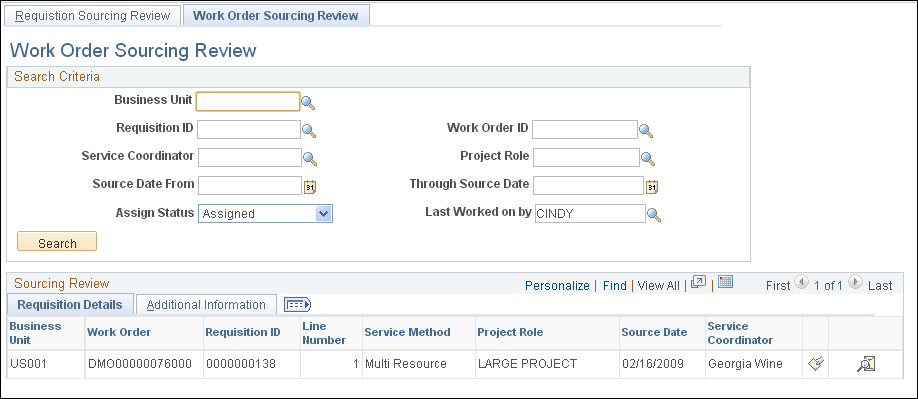This screenshot has height=399, width=918.
Task: Click the zoom grid popup icon
Action: (698, 282)
